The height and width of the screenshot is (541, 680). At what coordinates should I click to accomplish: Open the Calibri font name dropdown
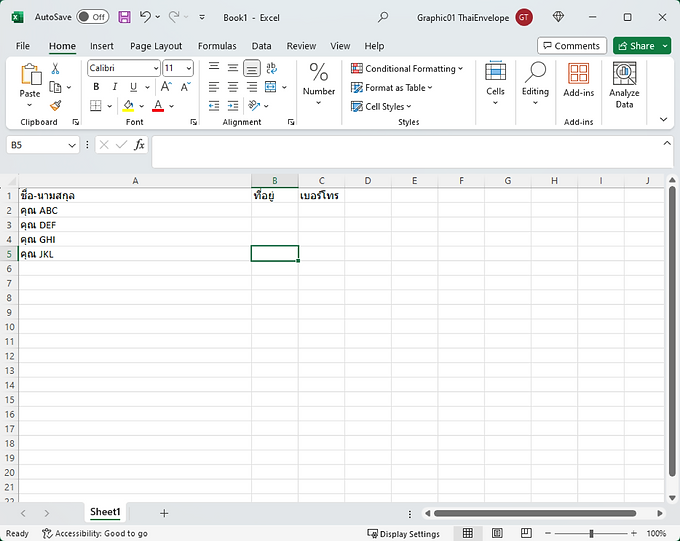(156, 68)
